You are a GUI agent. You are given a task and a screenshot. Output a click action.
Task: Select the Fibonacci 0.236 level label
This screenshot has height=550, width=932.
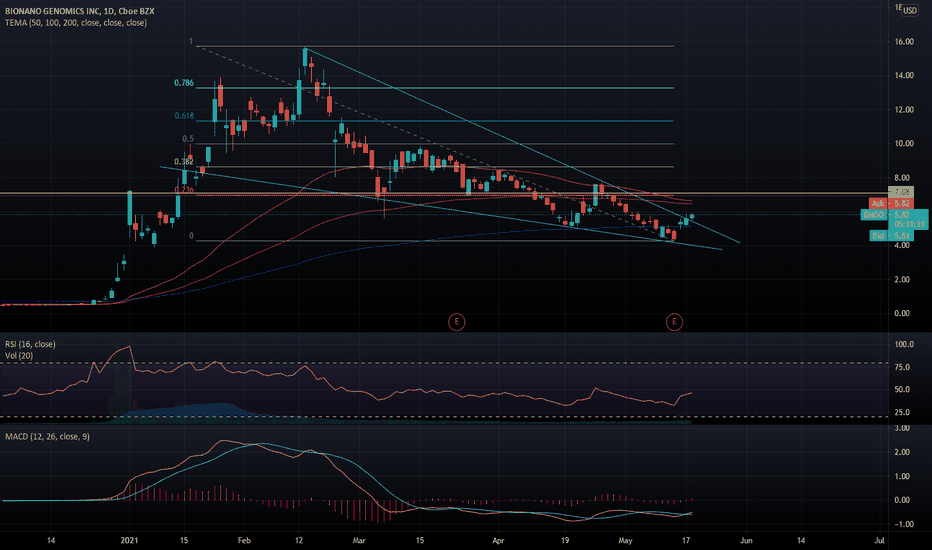184,190
